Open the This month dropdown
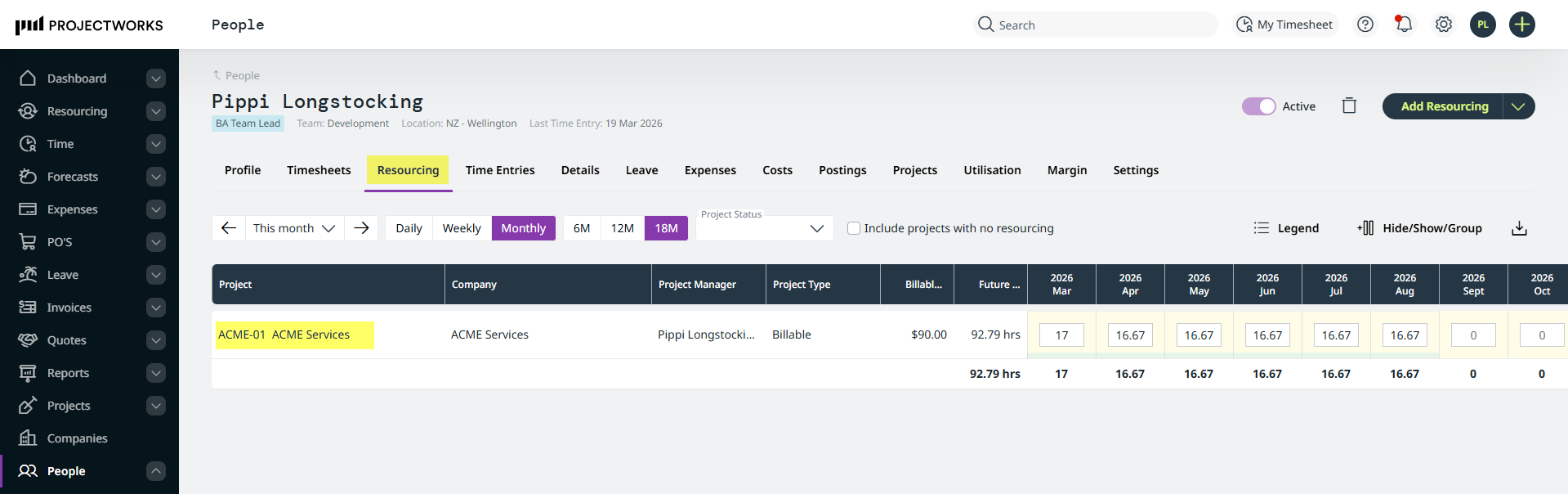1568x494 pixels. pos(294,228)
